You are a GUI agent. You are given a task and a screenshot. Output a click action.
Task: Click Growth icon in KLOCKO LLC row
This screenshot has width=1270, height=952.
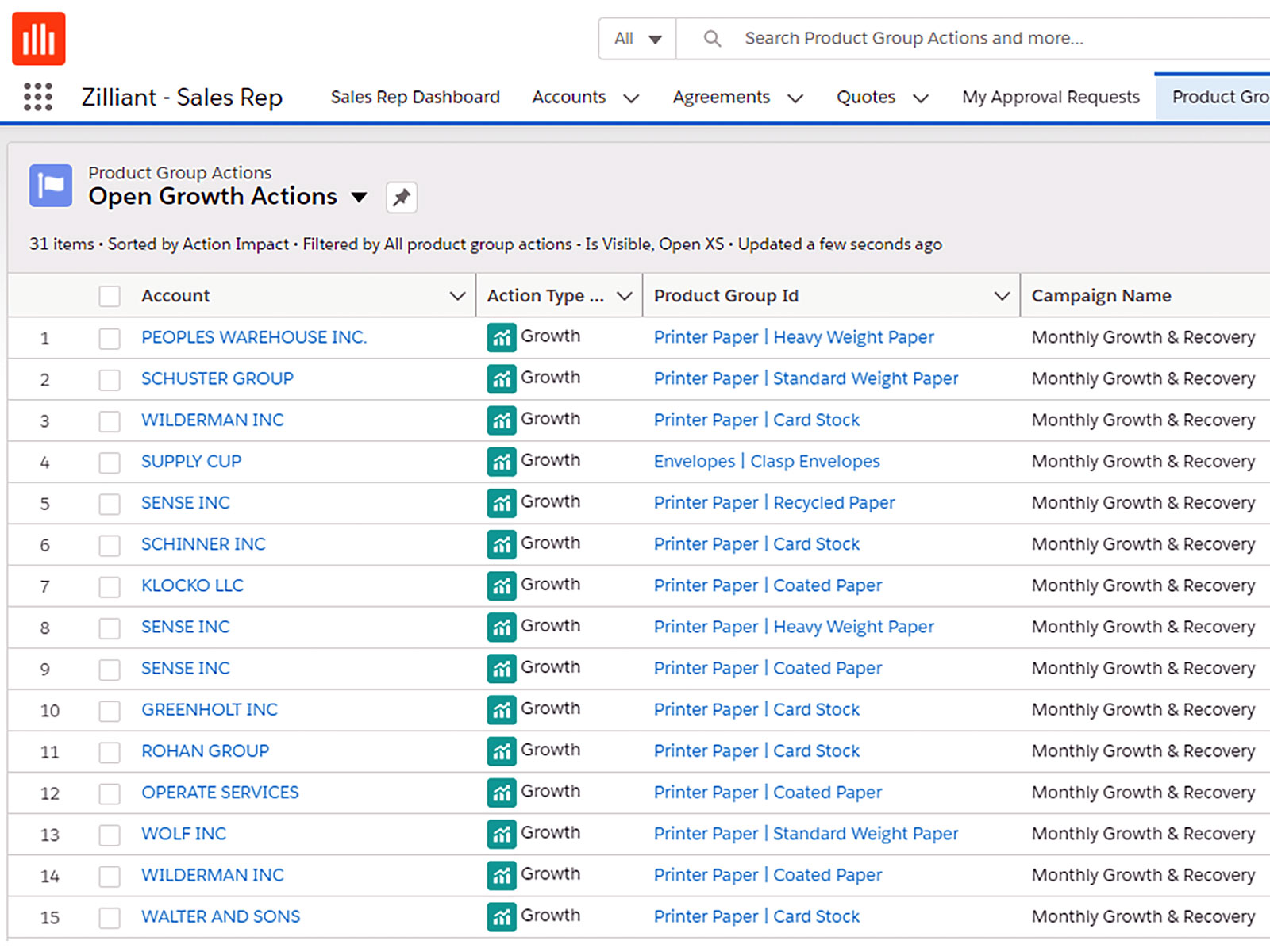501,585
